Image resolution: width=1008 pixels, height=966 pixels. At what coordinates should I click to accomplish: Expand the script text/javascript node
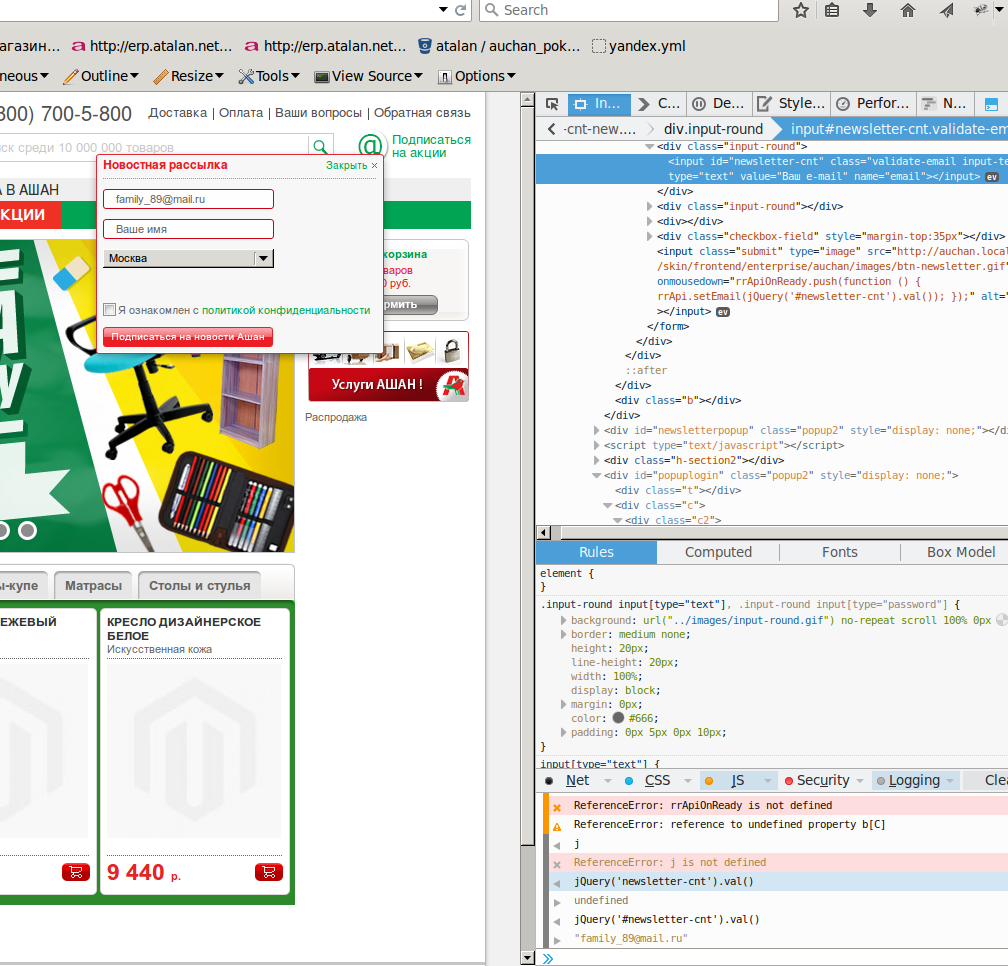click(x=597, y=445)
